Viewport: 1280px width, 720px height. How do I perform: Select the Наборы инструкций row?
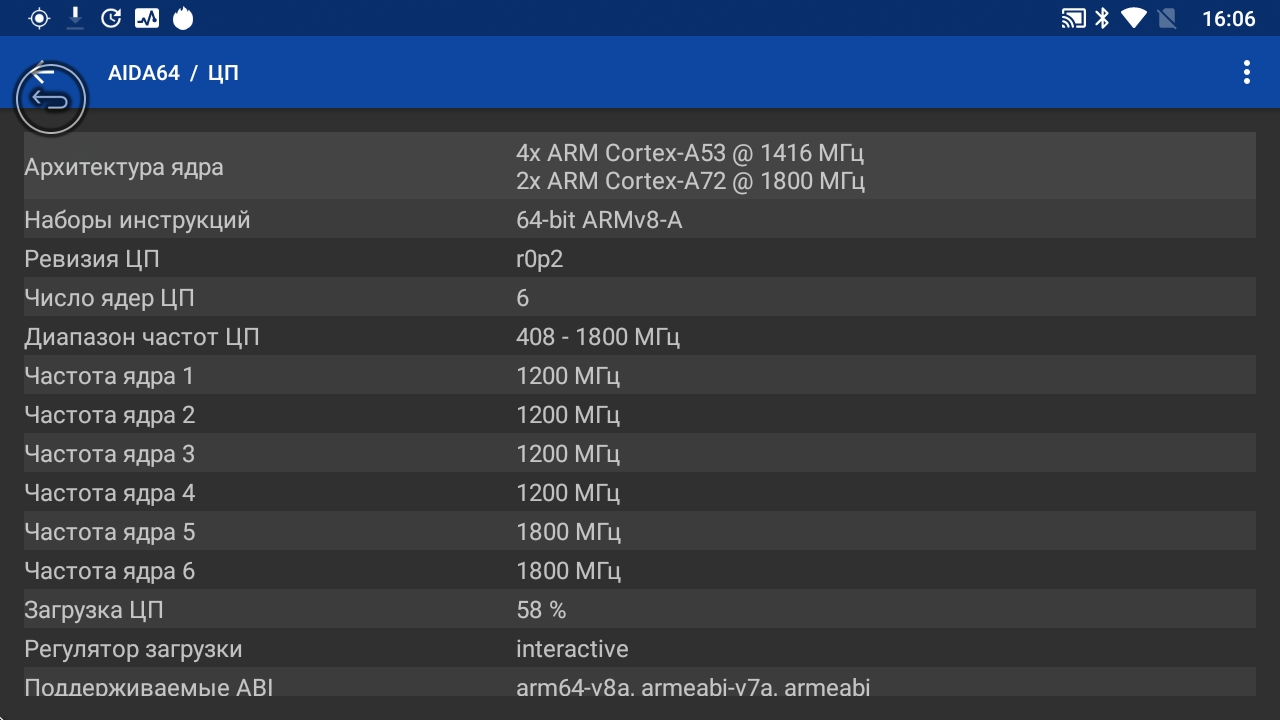tap(640, 220)
